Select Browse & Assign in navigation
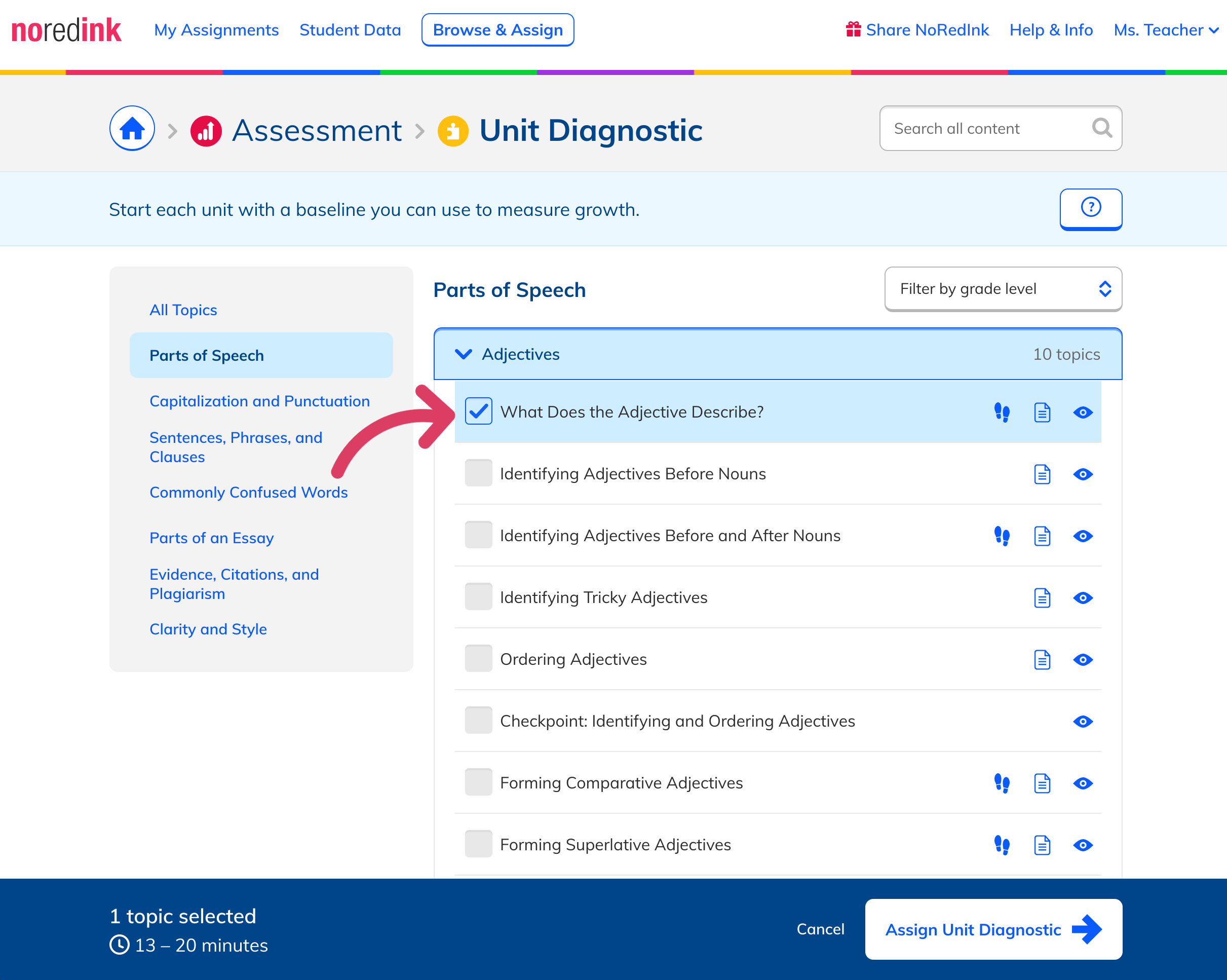This screenshot has height=980, width=1227. pos(497,29)
